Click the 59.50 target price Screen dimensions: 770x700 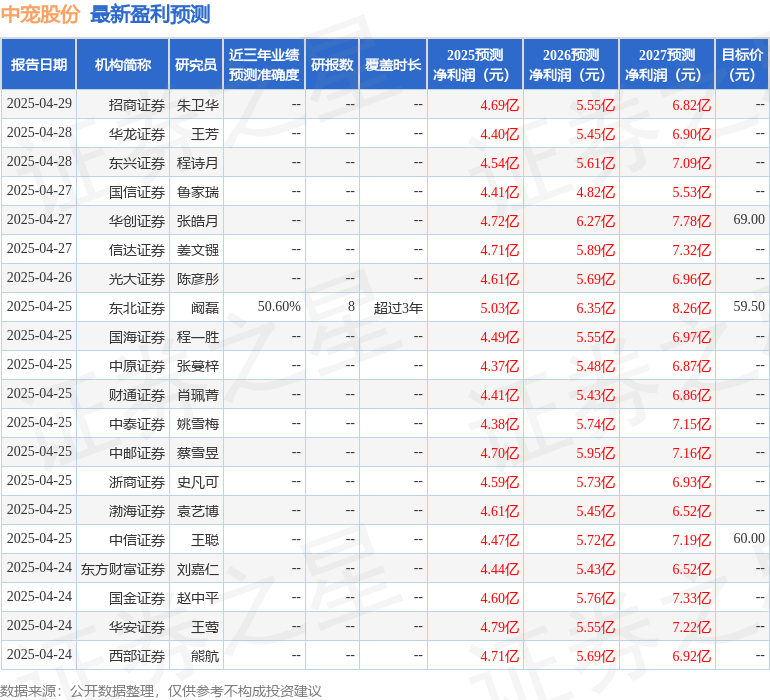(x=749, y=306)
